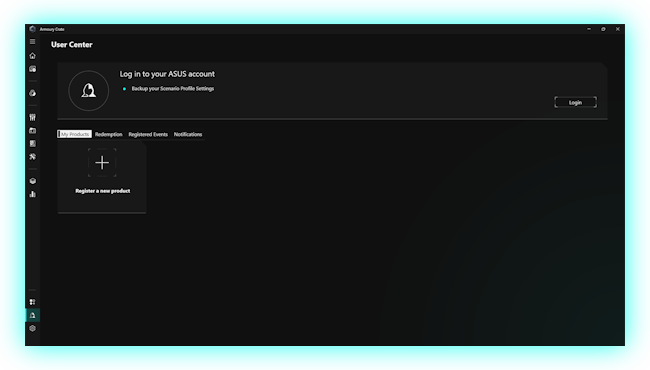The image size is (650, 370).
Task: Switch to the Redemption tab
Action: (x=109, y=134)
